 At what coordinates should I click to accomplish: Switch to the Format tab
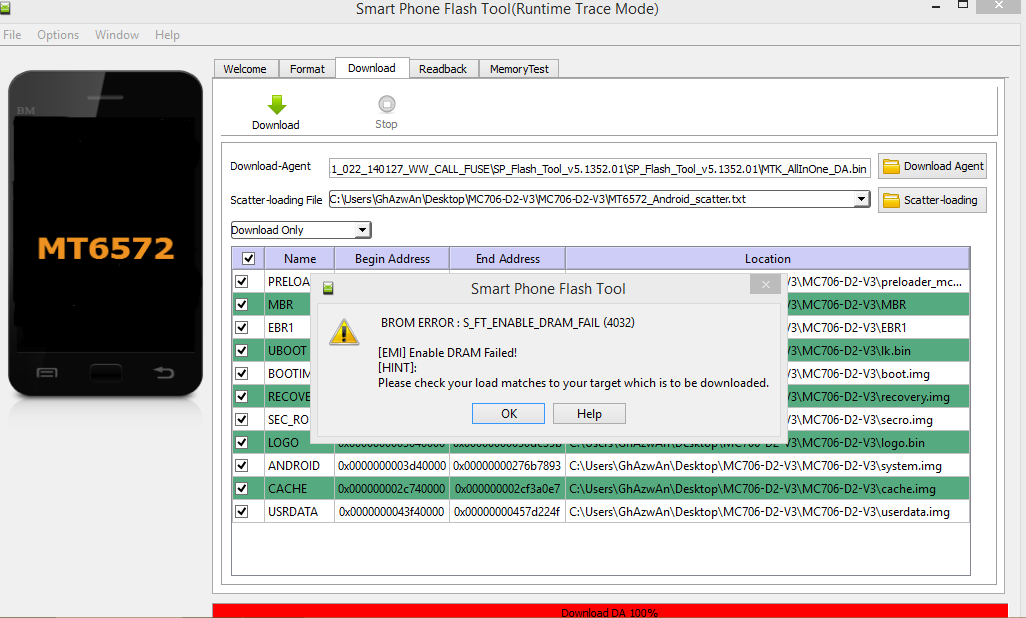[x=308, y=69]
